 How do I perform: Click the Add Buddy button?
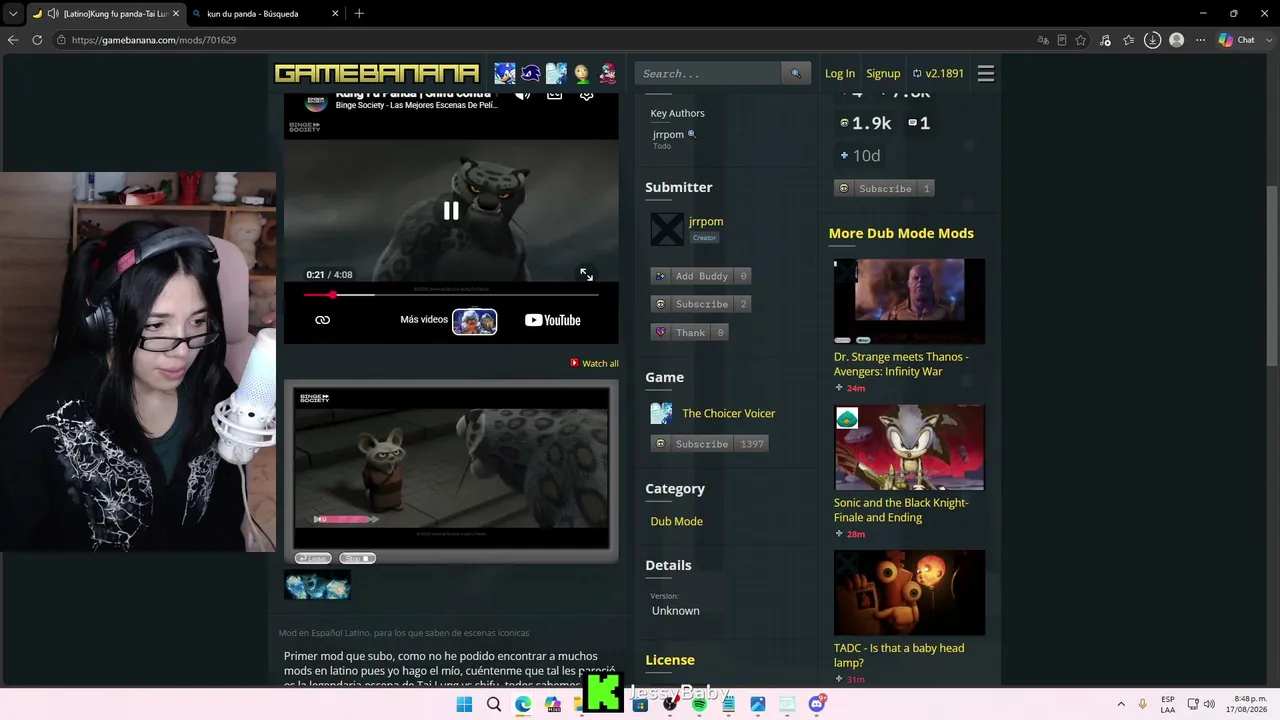(x=700, y=276)
